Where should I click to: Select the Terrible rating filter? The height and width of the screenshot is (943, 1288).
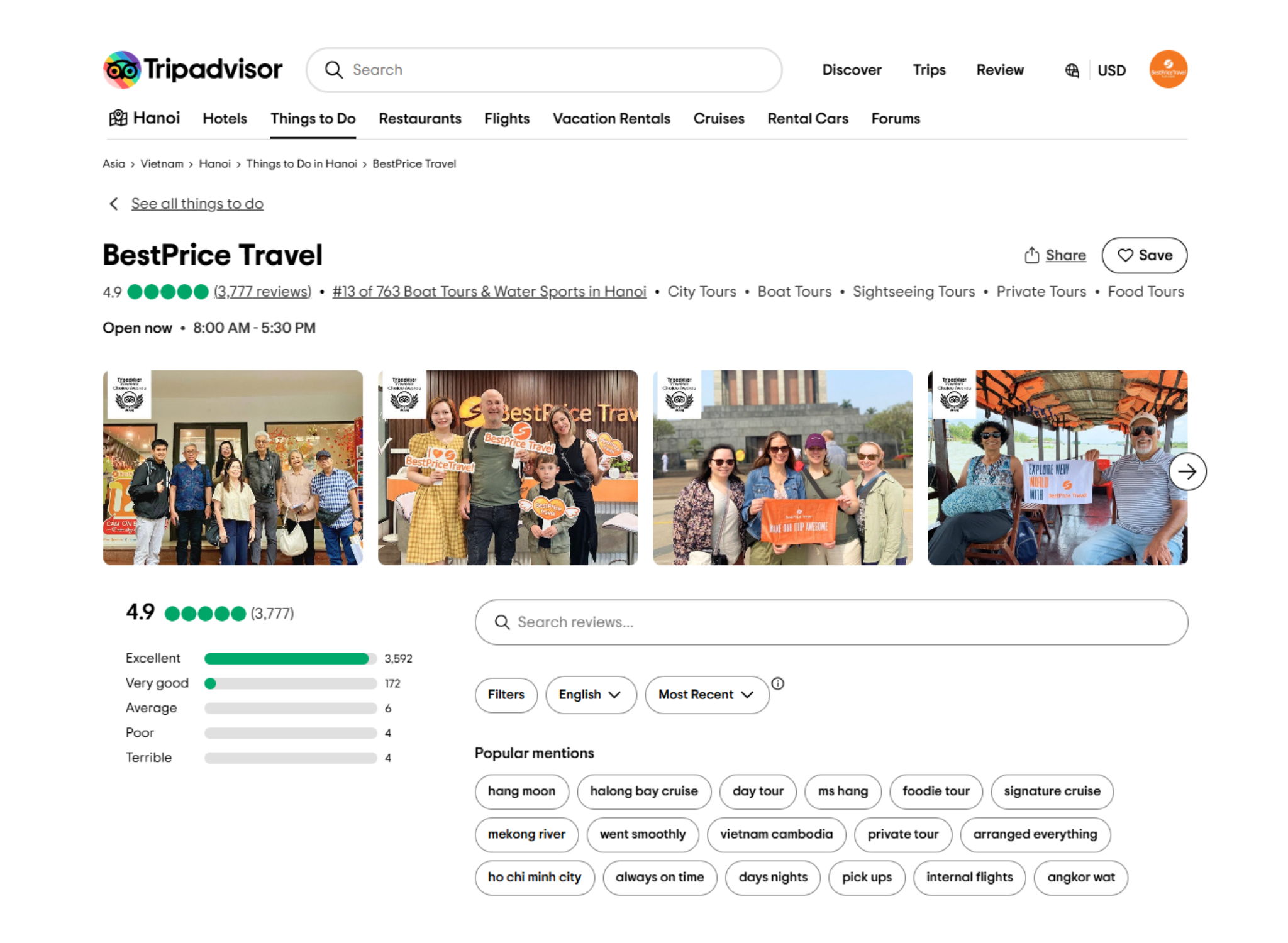tap(288, 757)
